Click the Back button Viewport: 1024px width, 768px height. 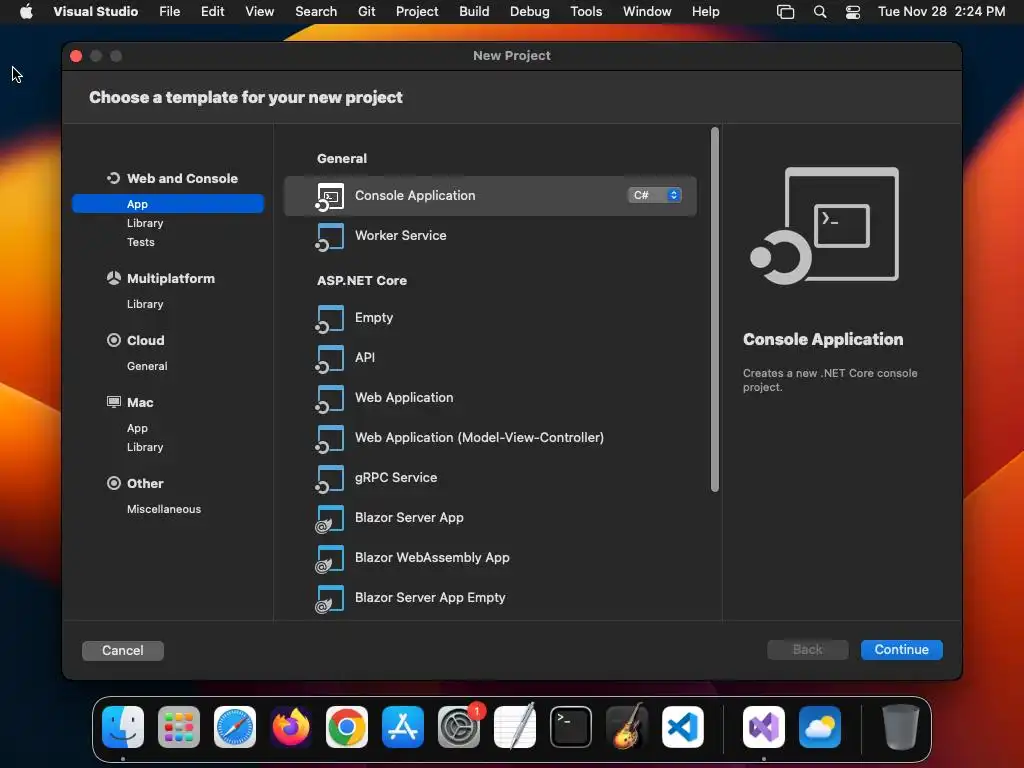(x=807, y=650)
